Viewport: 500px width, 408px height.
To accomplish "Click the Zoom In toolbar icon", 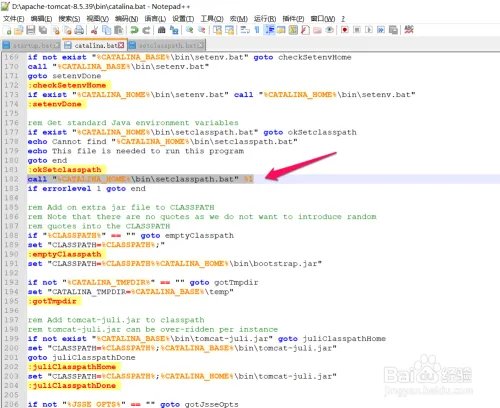I will [x=190, y=30].
